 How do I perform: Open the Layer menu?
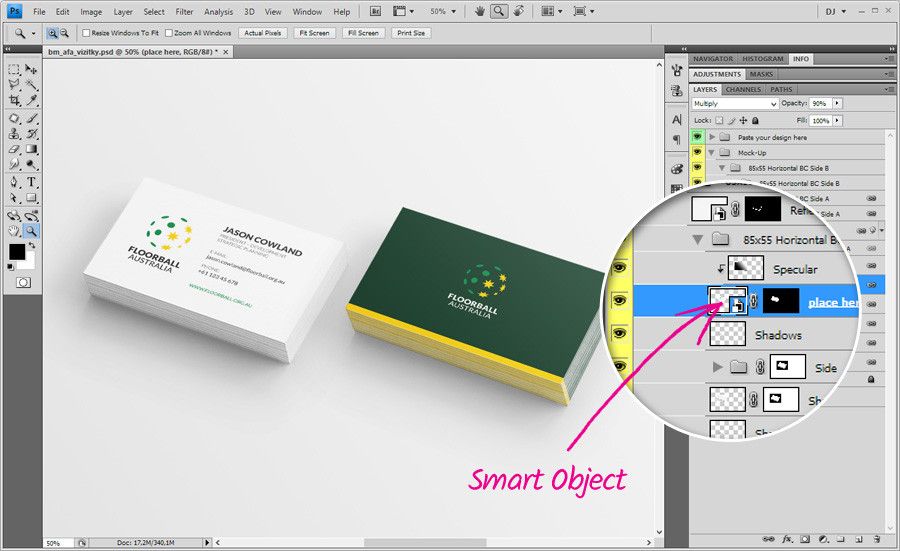(123, 11)
